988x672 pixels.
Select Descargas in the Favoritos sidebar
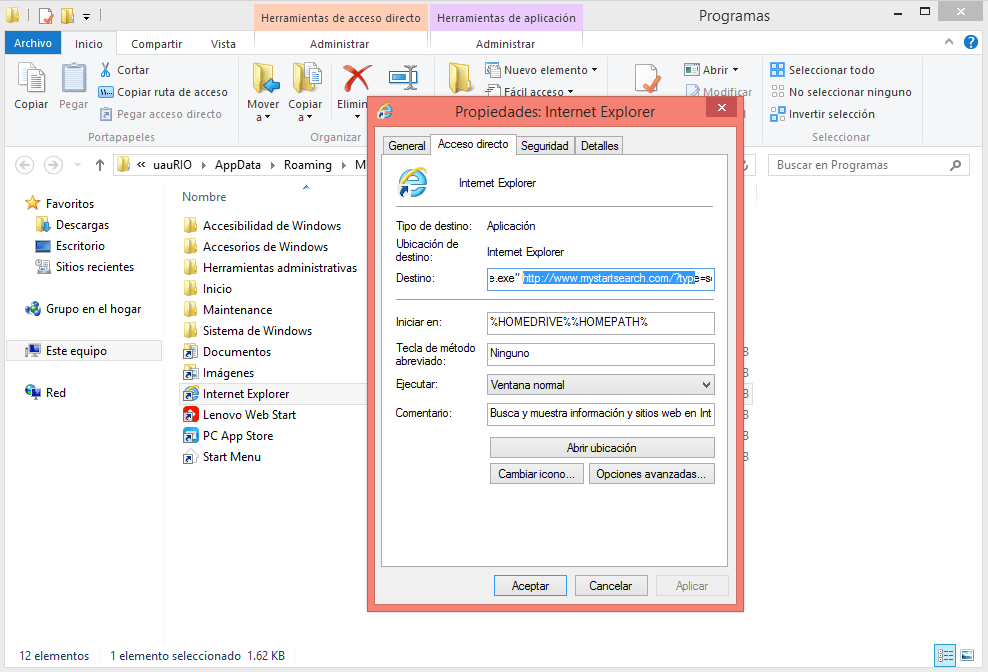pos(82,225)
